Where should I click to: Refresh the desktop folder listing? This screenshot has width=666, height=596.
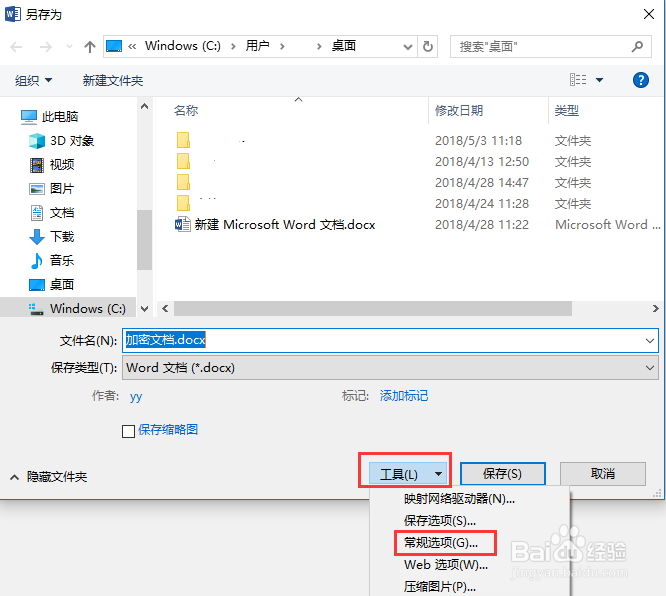(x=428, y=46)
